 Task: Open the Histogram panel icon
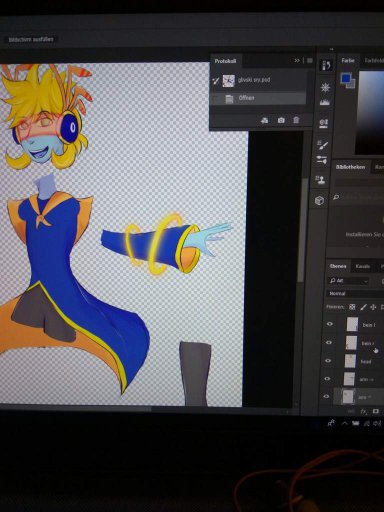pyautogui.click(x=325, y=102)
